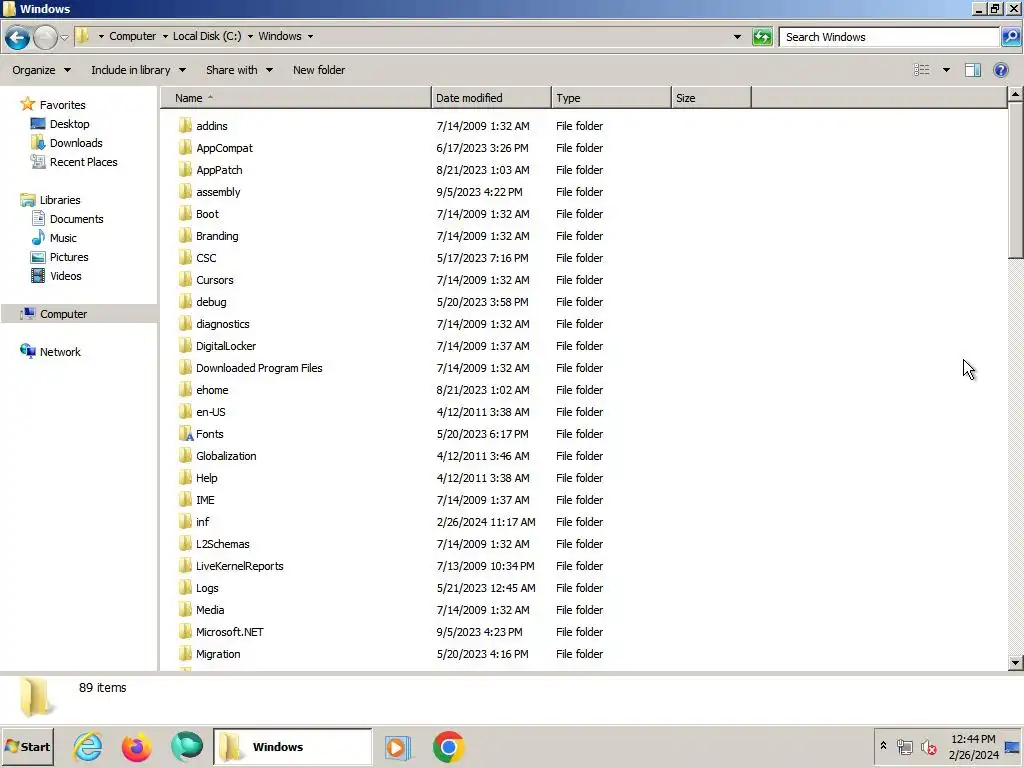Navigate to Computer in breadcrumb
1024x768 pixels.
point(133,37)
